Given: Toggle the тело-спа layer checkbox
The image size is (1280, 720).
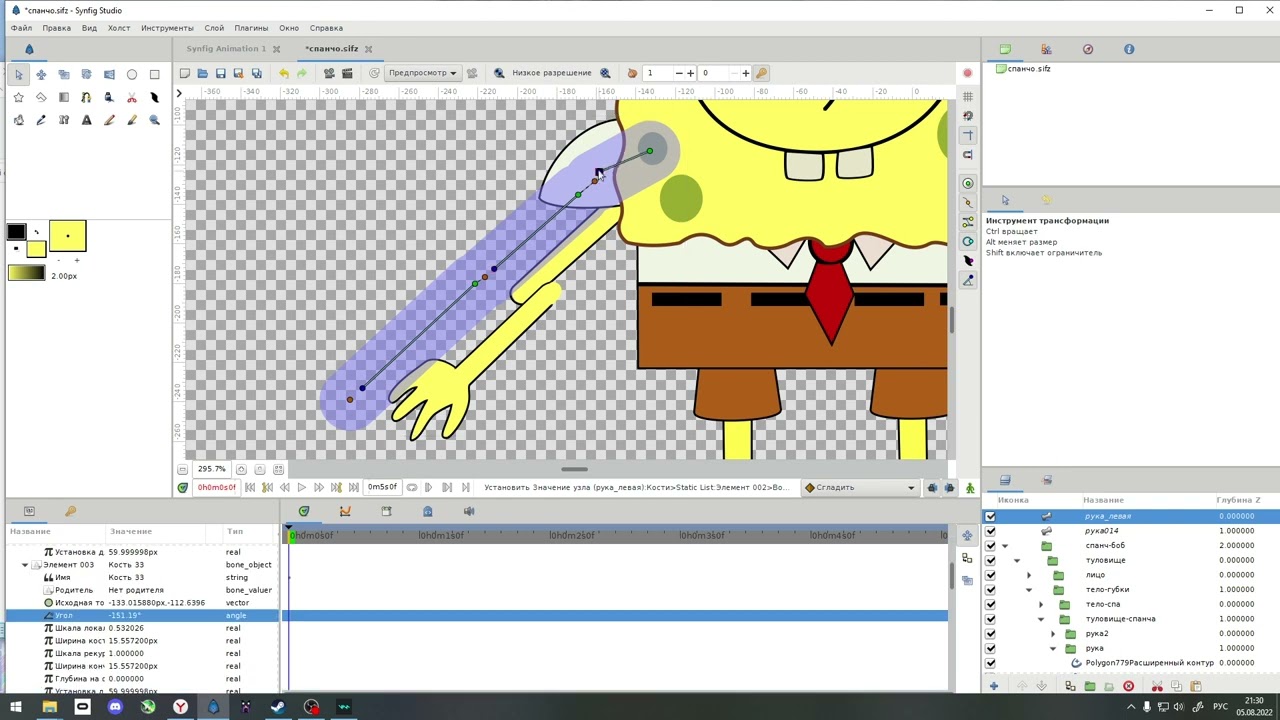Looking at the screenshot, I should pos(990,604).
